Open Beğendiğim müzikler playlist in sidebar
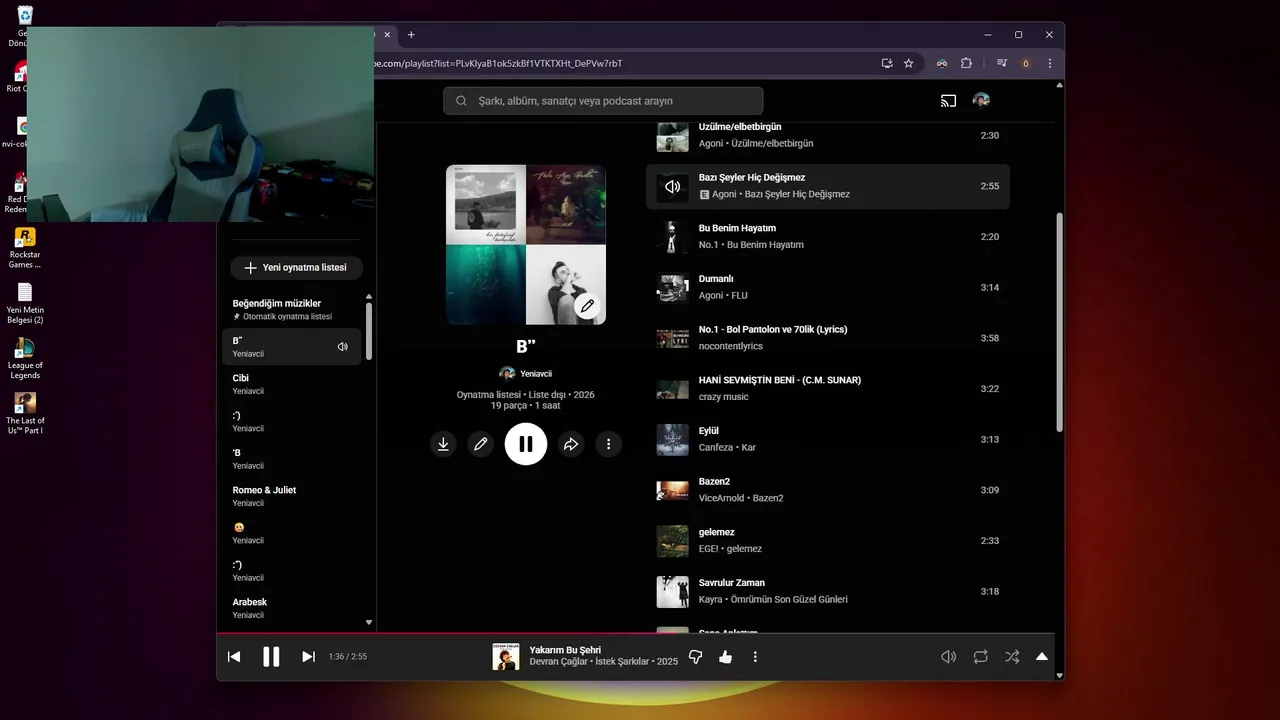This screenshot has width=1280, height=720. (x=291, y=309)
